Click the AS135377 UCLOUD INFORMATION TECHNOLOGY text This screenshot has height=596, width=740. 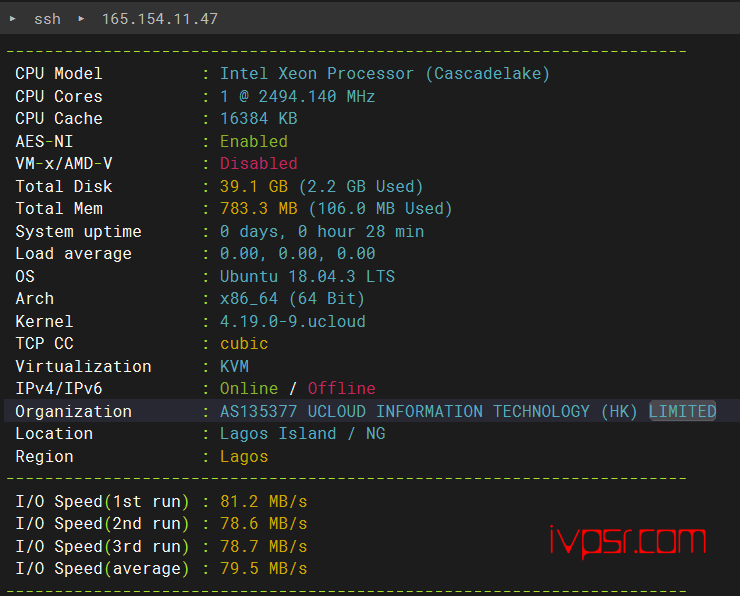[404, 411]
